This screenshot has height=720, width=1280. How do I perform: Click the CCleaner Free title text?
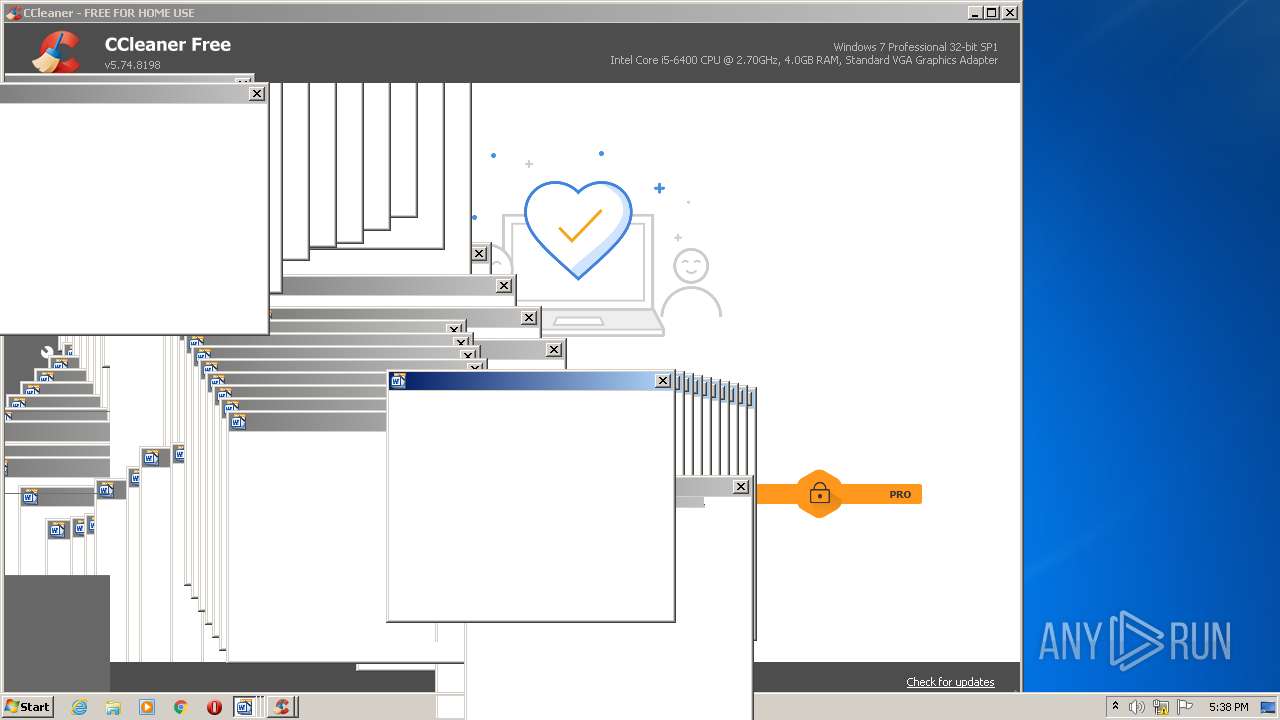(167, 44)
